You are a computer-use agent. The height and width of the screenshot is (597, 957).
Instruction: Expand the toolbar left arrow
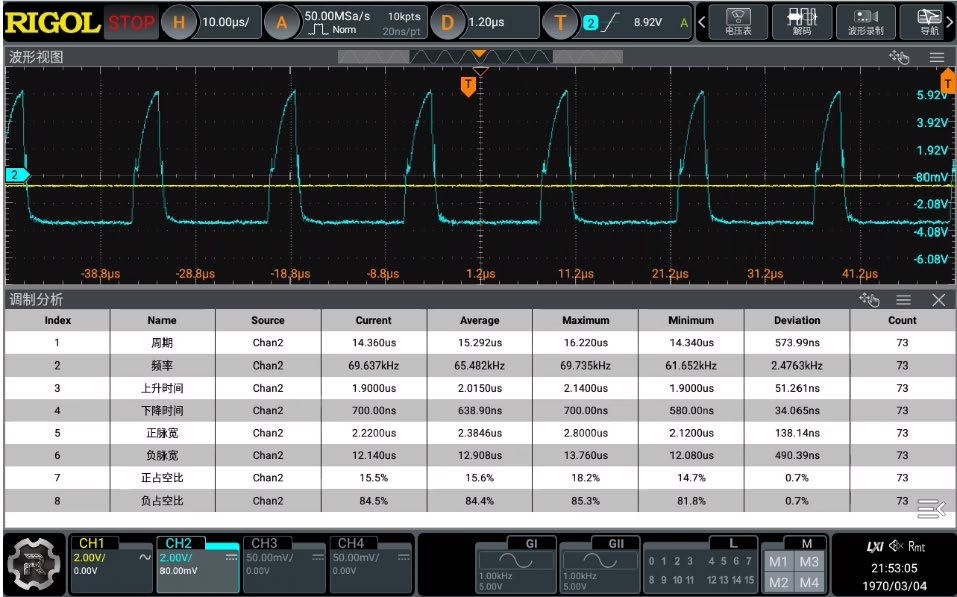(x=702, y=22)
